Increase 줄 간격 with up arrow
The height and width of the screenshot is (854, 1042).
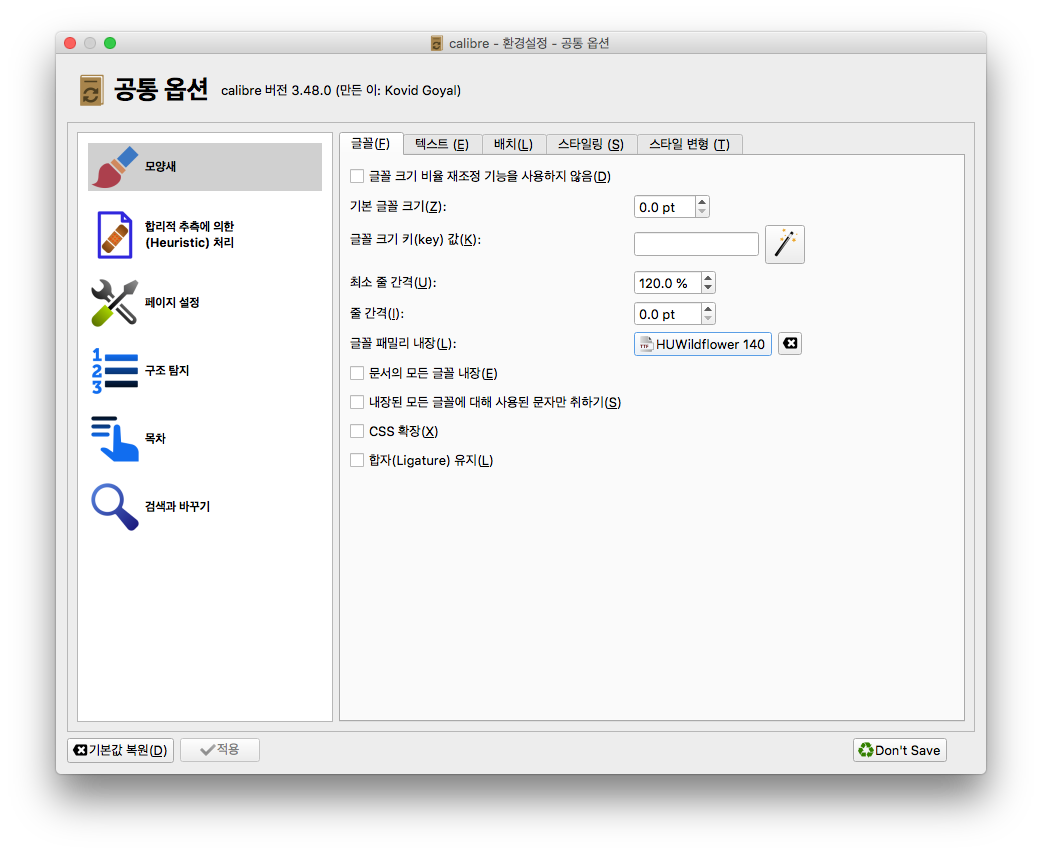708,308
